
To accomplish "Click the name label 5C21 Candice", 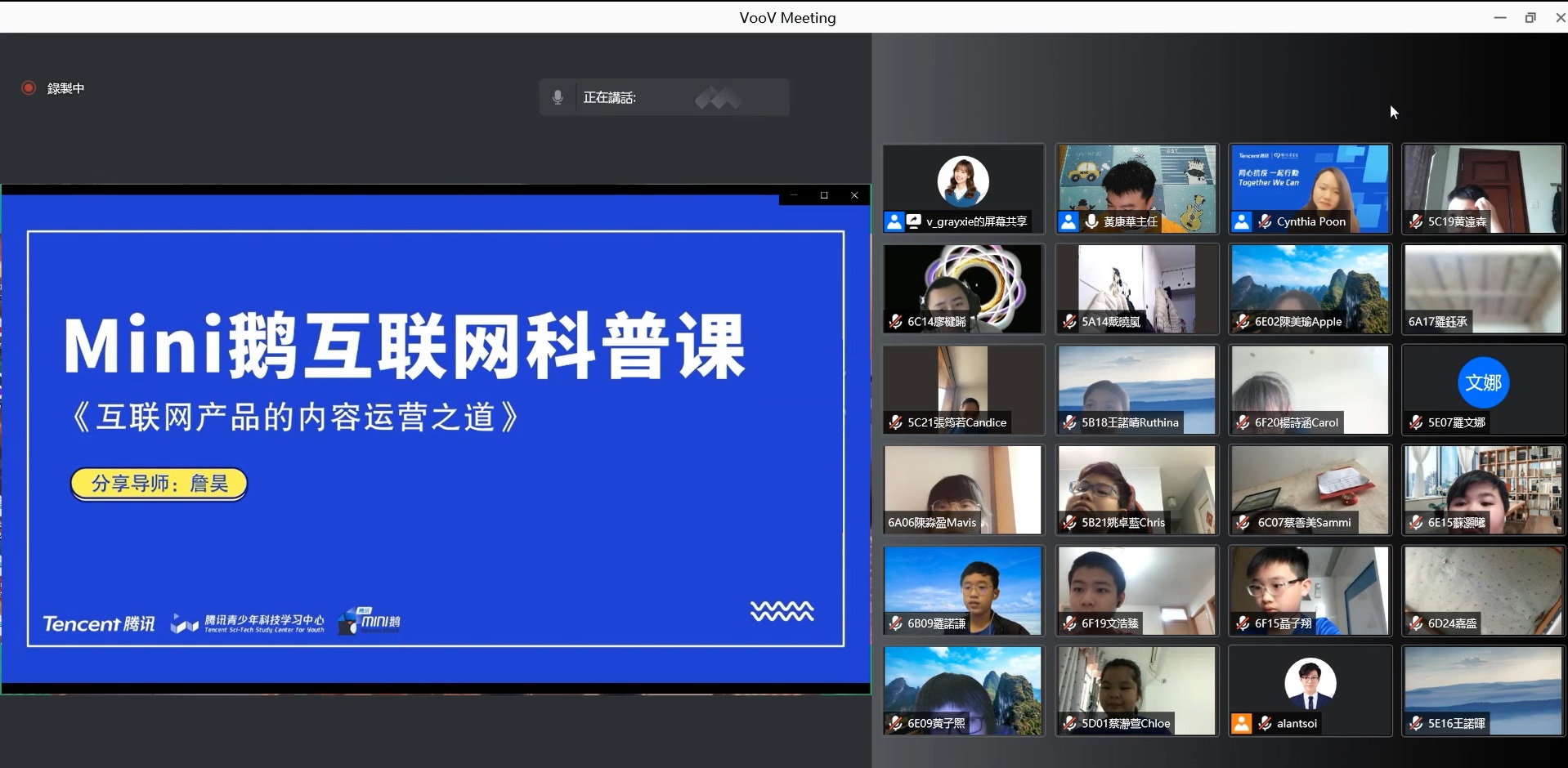I will tap(956, 422).
